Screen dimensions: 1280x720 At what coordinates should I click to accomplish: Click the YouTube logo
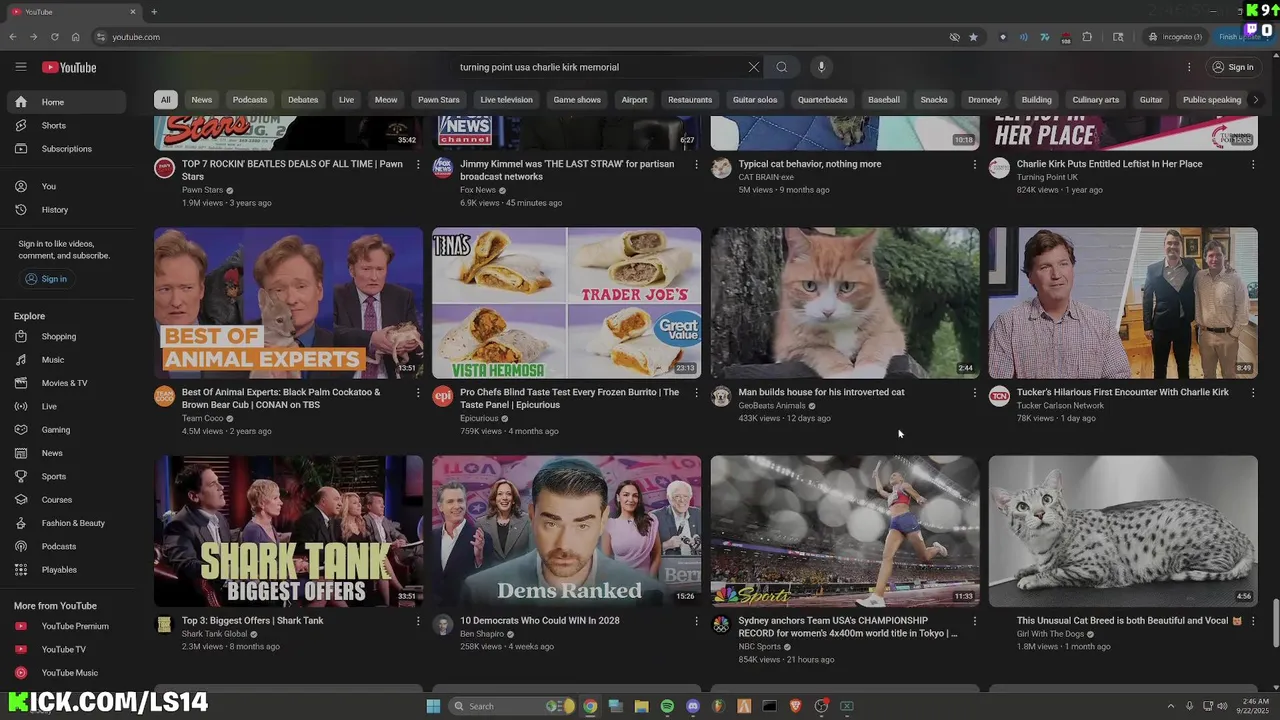point(69,67)
